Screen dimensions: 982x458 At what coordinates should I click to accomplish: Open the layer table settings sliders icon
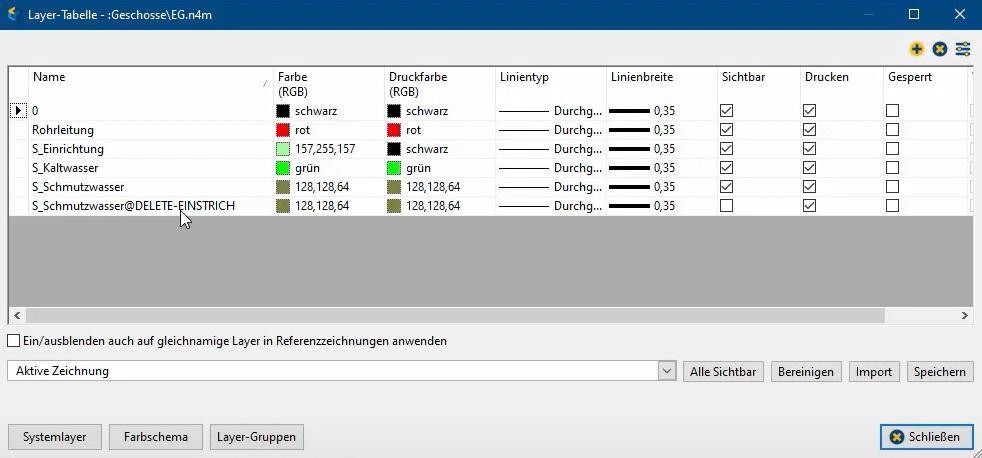tap(963, 49)
